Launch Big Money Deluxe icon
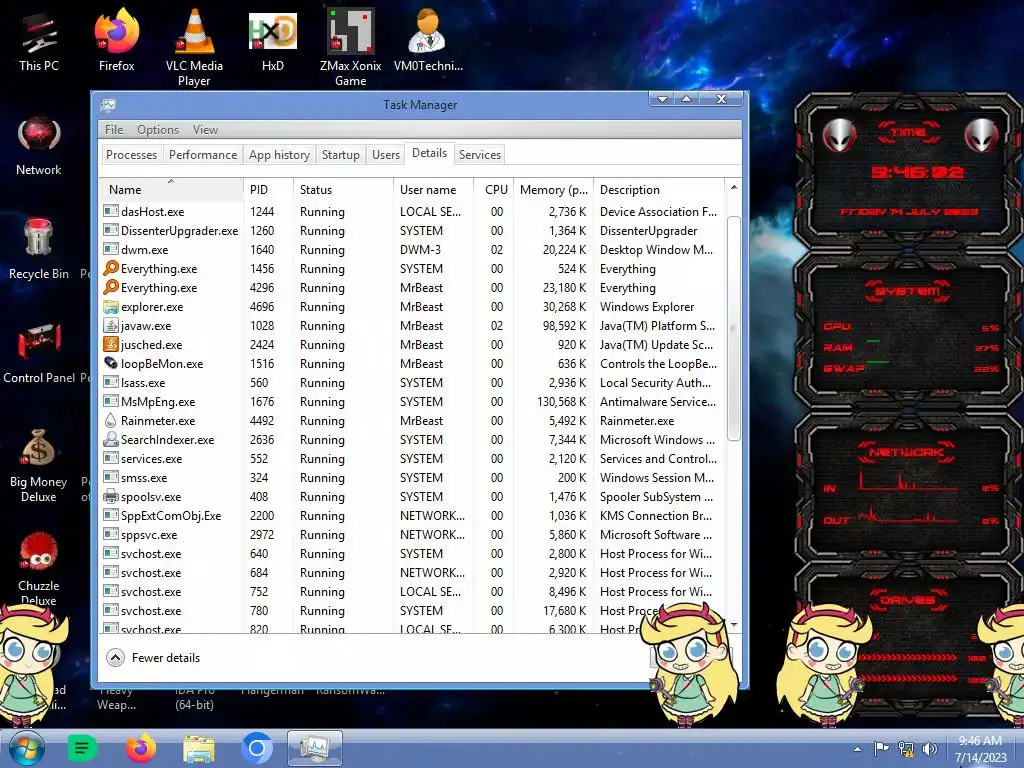 39,466
